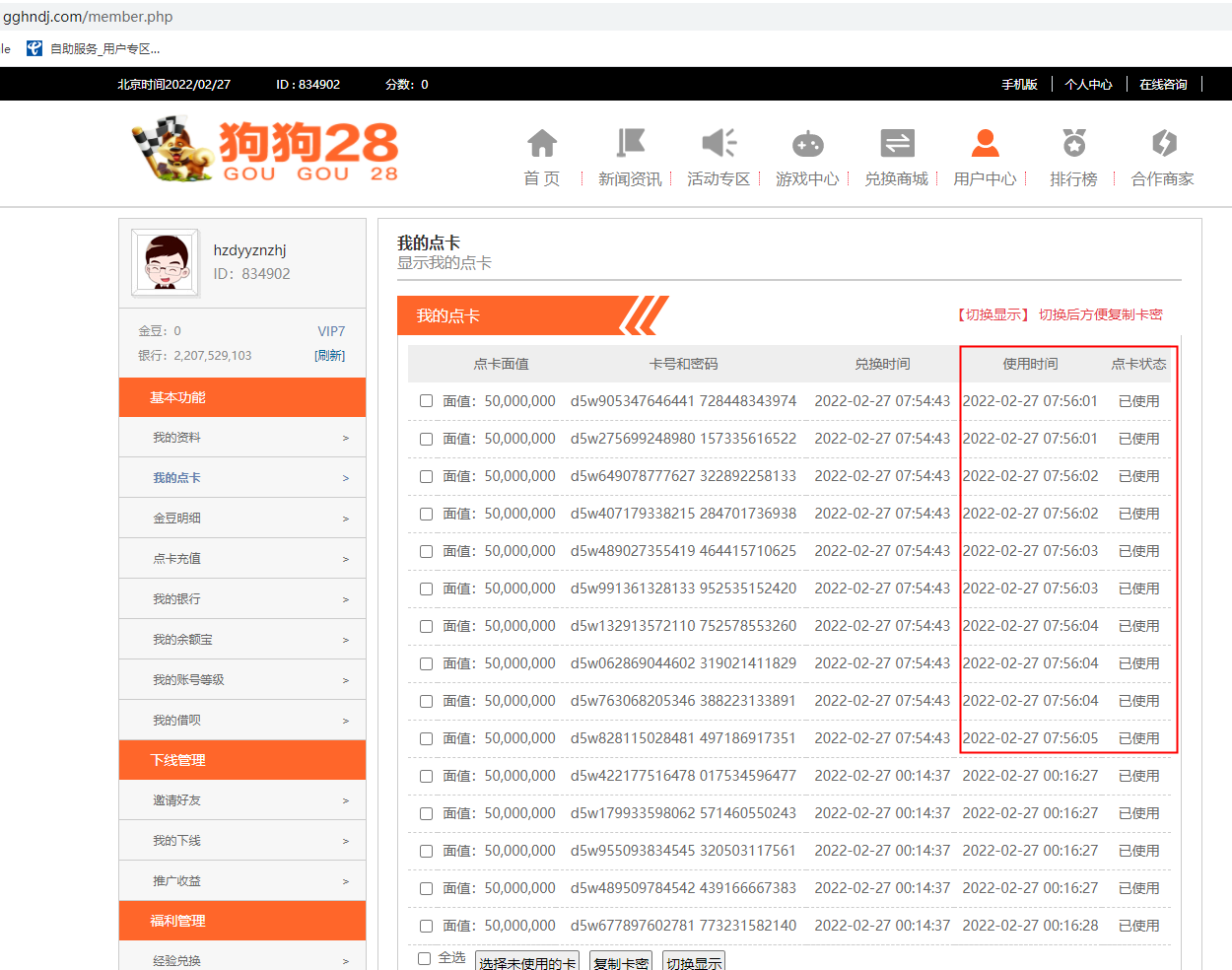Open the game center gamepad icon
This screenshot has height=970, width=1232.
pos(807,144)
